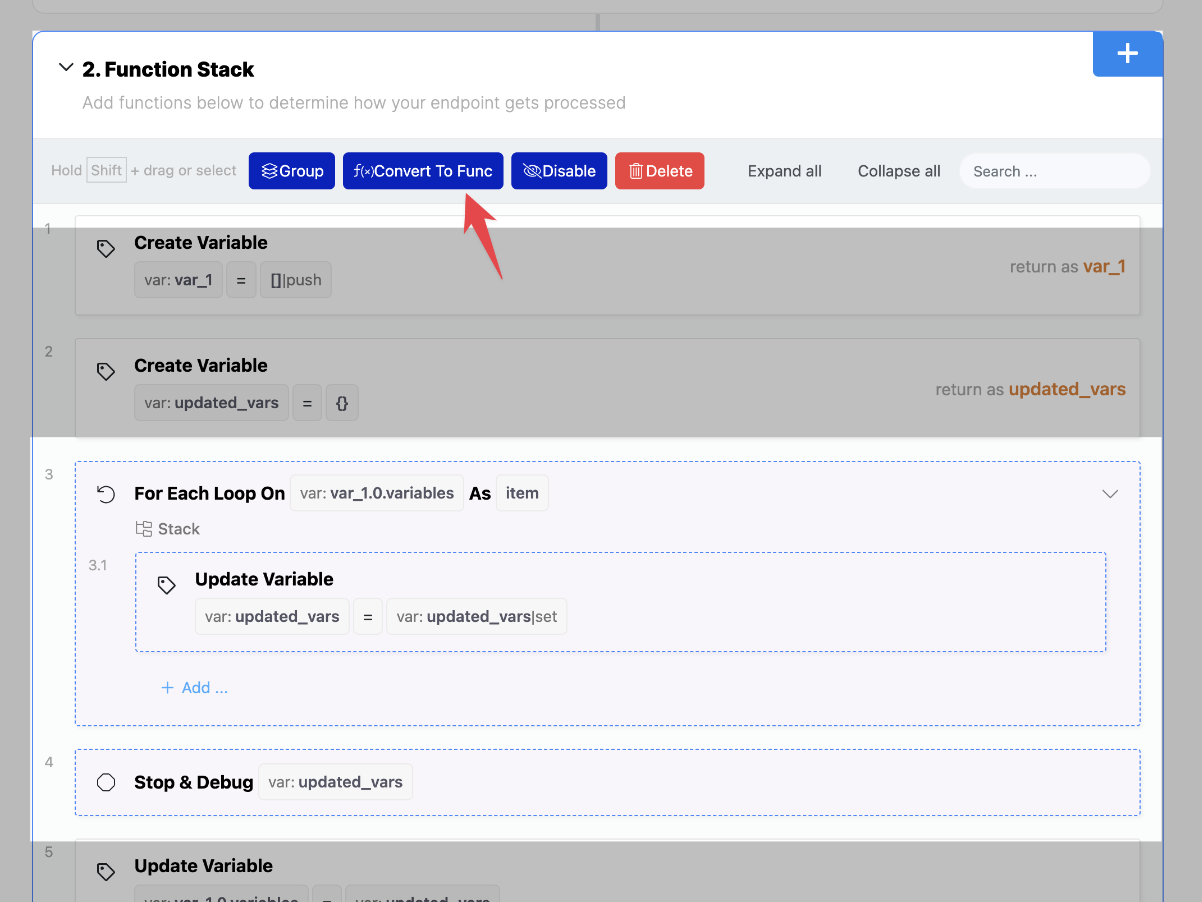Select the var: var_1 chip
Screen dimensions: 1202x902
coord(178,280)
